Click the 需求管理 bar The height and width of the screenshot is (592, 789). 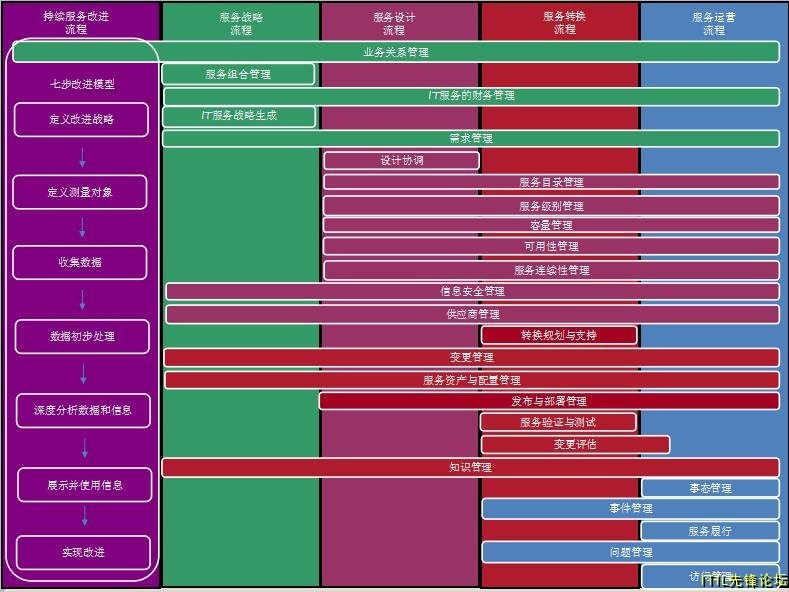(471, 138)
